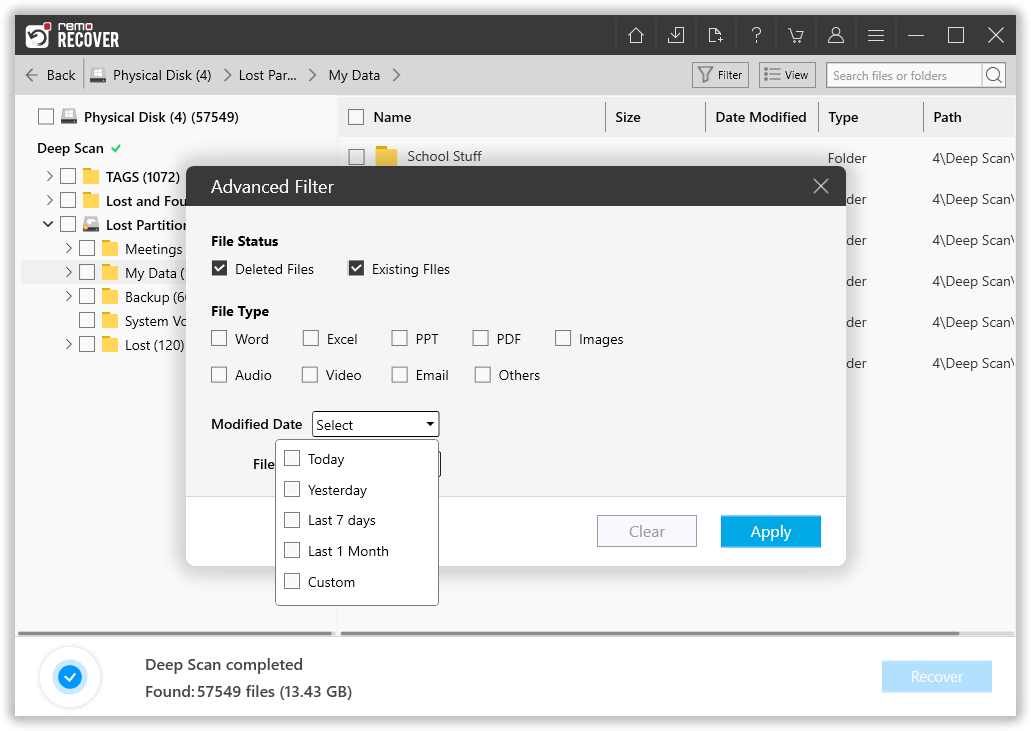1031x731 pixels.
Task: Click the Physical Disk drive icon in breadcrumb
Action: [98, 75]
